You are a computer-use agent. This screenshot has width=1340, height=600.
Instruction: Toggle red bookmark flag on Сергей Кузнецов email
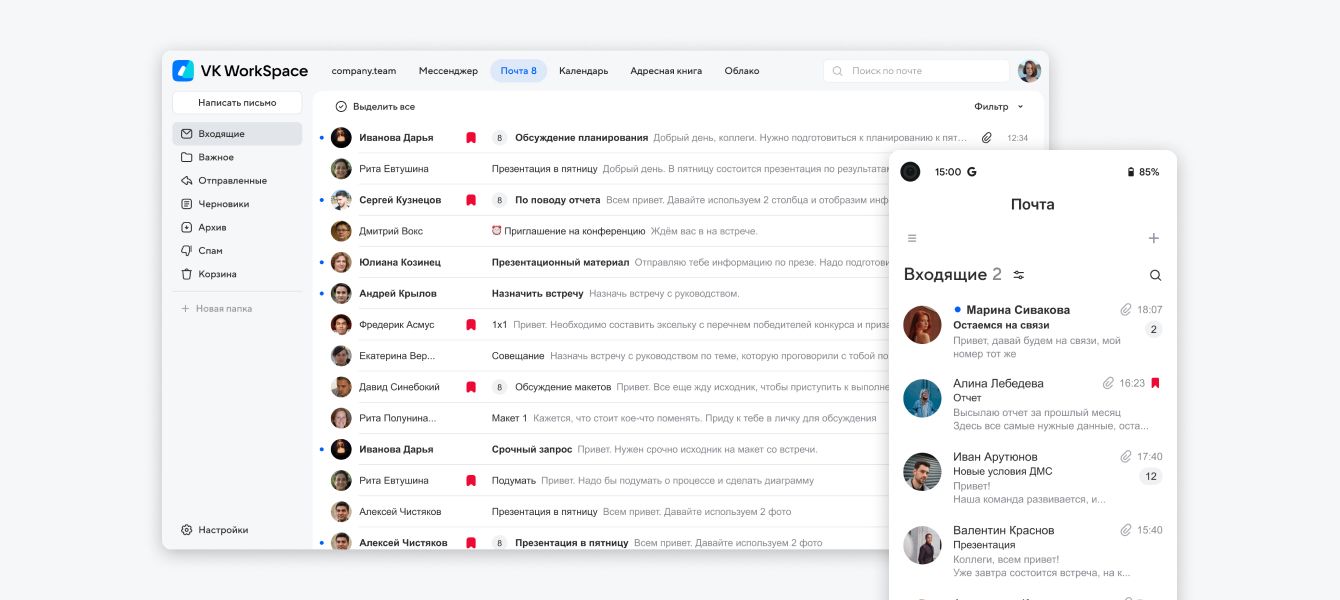point(470,200)
